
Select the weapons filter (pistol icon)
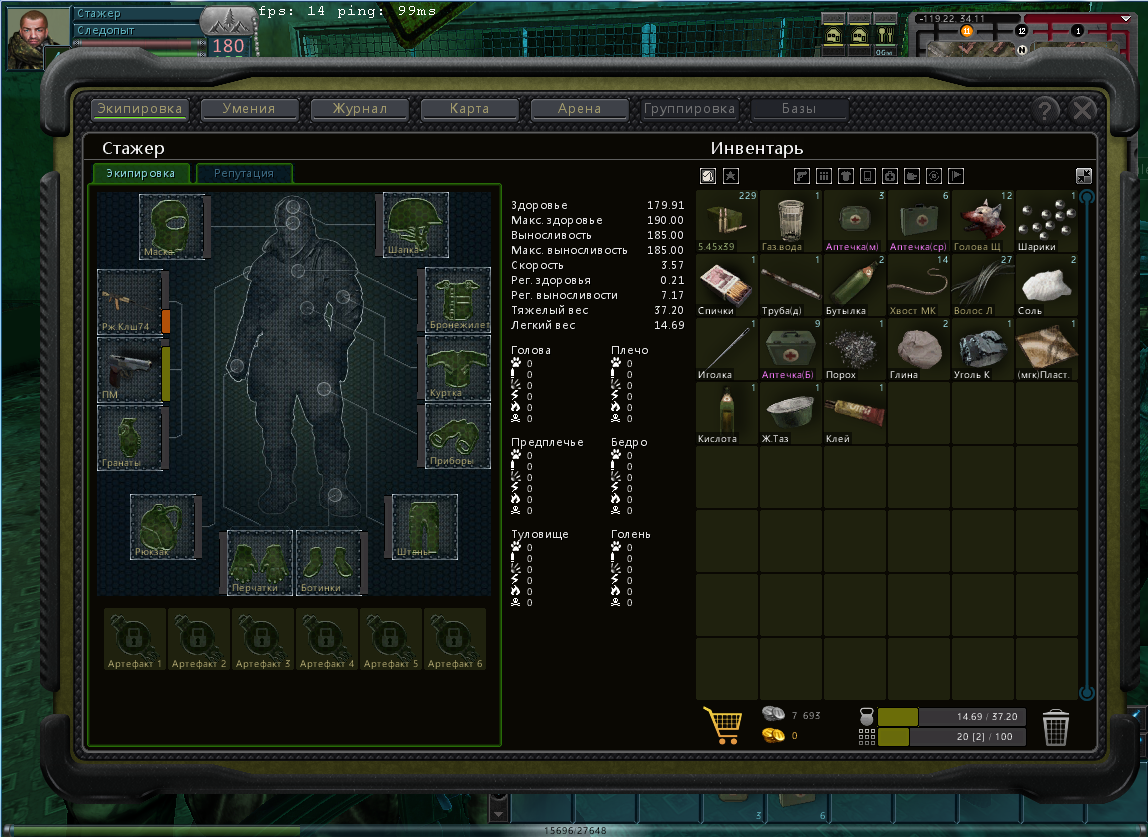(802, 176)
